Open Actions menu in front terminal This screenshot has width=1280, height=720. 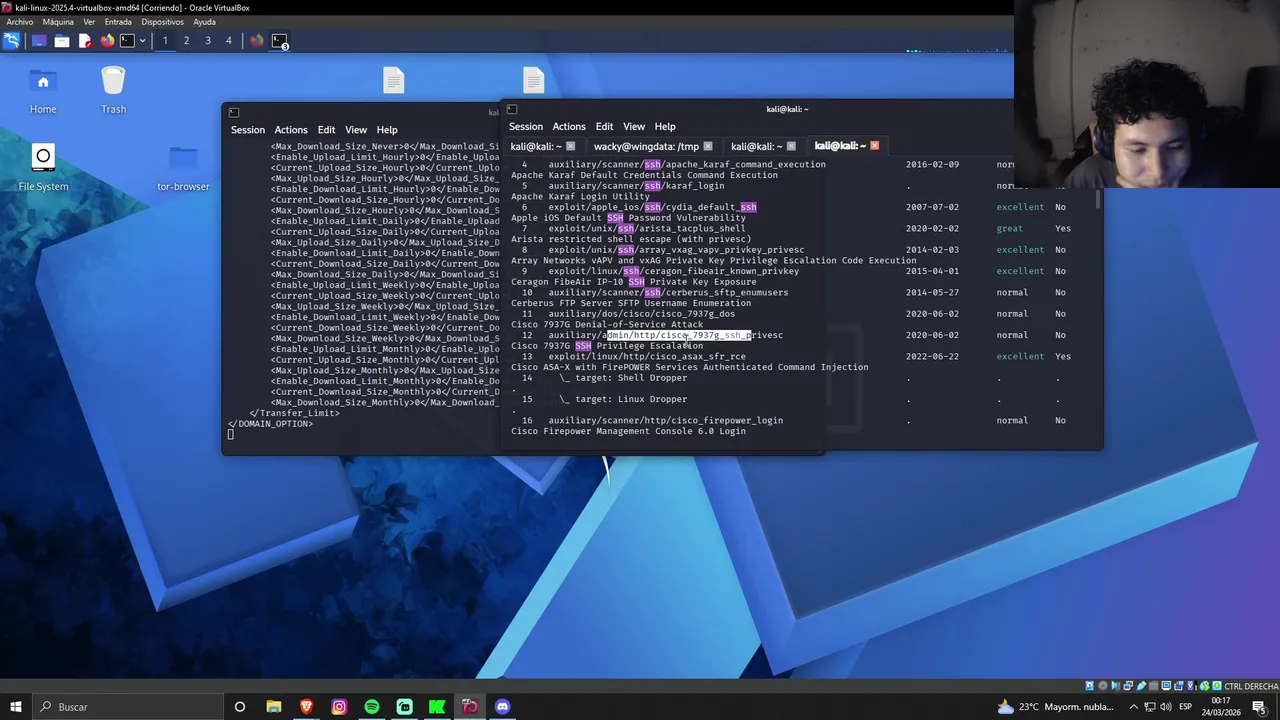[x=569, y=127]
